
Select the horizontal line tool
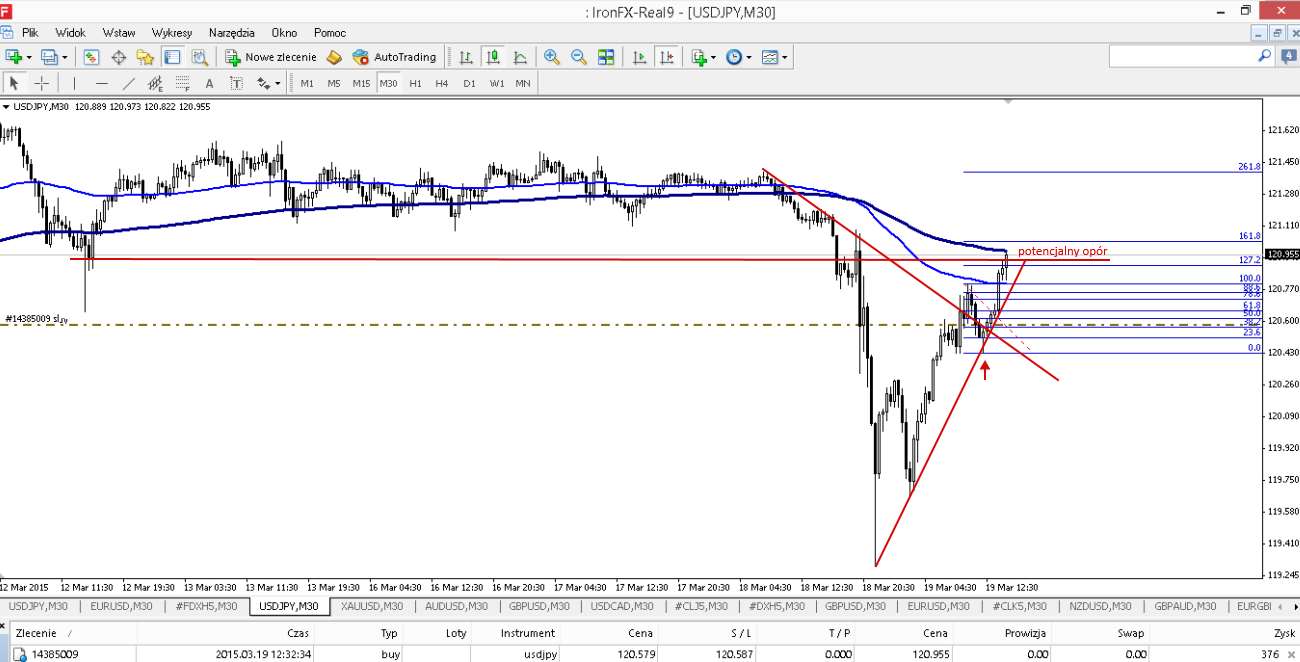click(101, 83)
